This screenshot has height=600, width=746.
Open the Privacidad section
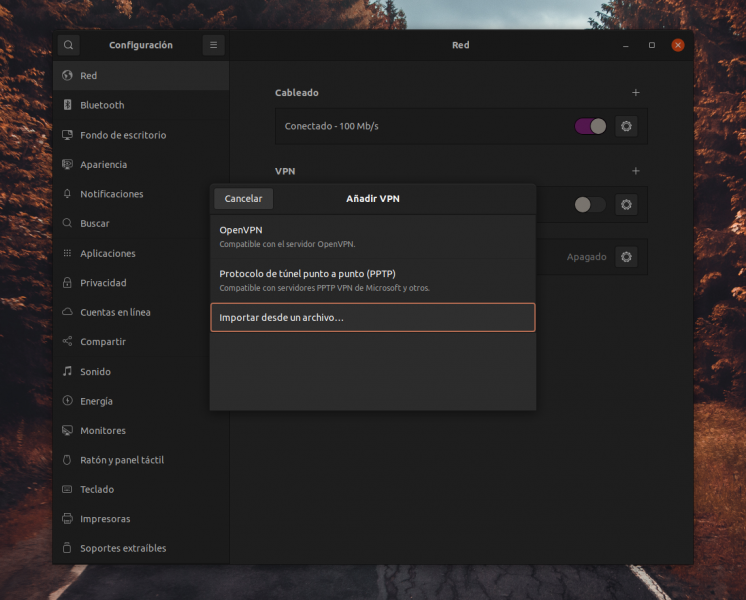103,283
